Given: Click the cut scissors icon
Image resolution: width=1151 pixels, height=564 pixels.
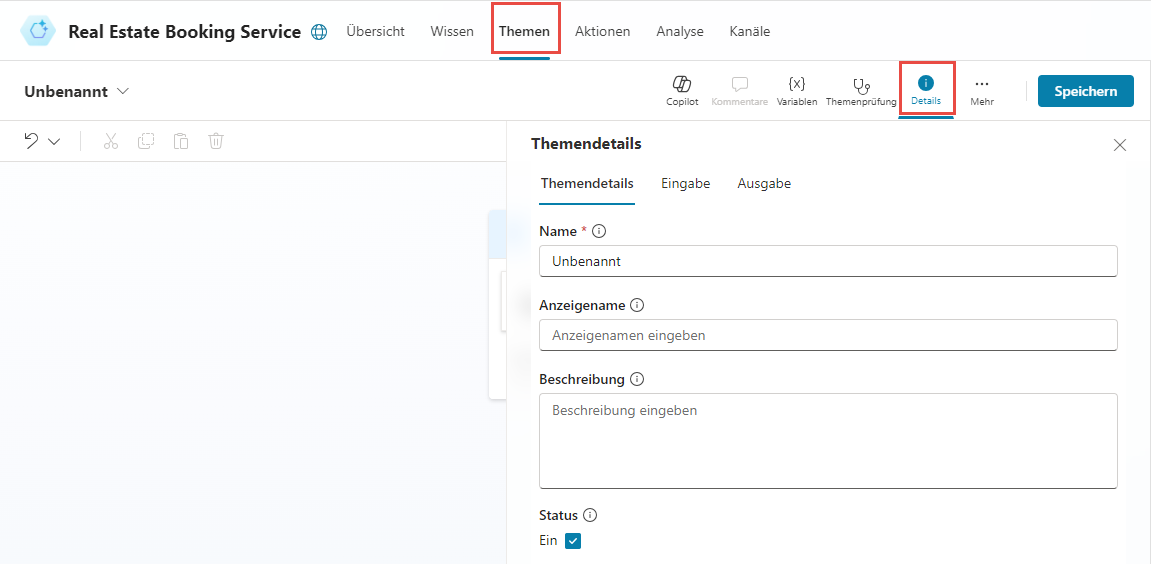Looking at the screenshot, I should (x=111, y=141).
